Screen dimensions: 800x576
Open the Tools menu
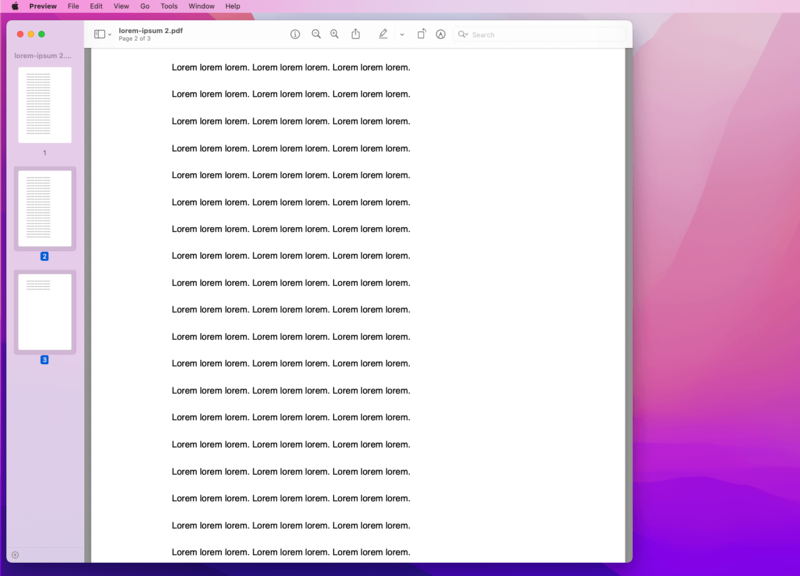point(170,5)
